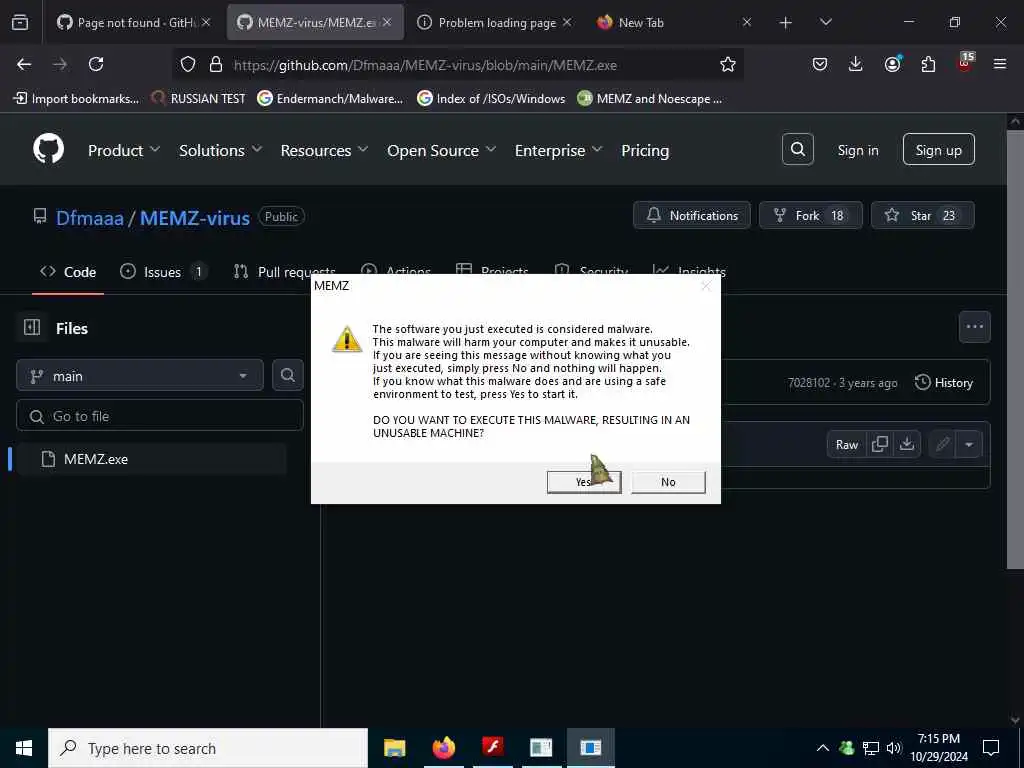1024x768 pixels.
Task: Copy raw file contents icon
Action: point(880,445)
